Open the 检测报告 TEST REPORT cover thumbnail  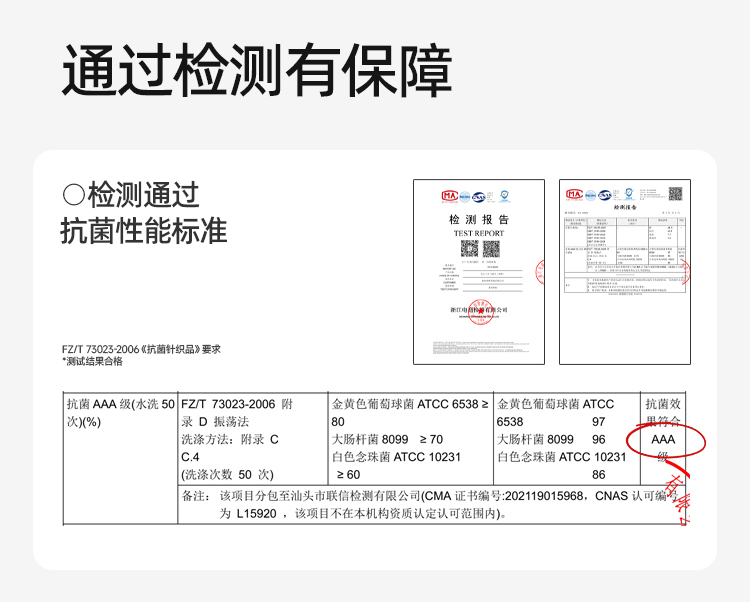click(x=479, y=272)
